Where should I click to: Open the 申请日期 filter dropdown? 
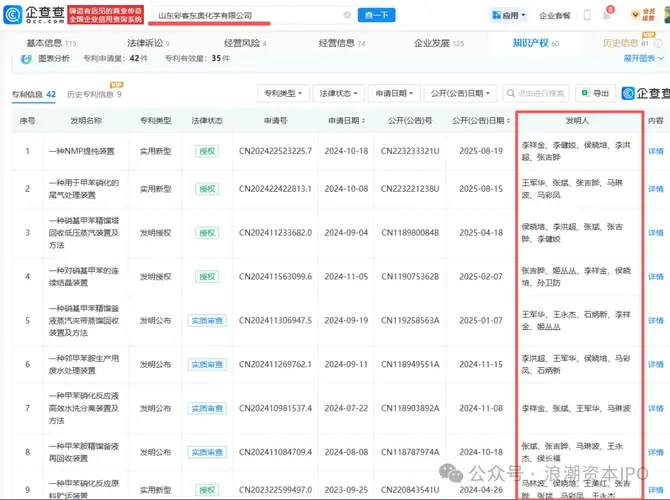tap(394, 93)
